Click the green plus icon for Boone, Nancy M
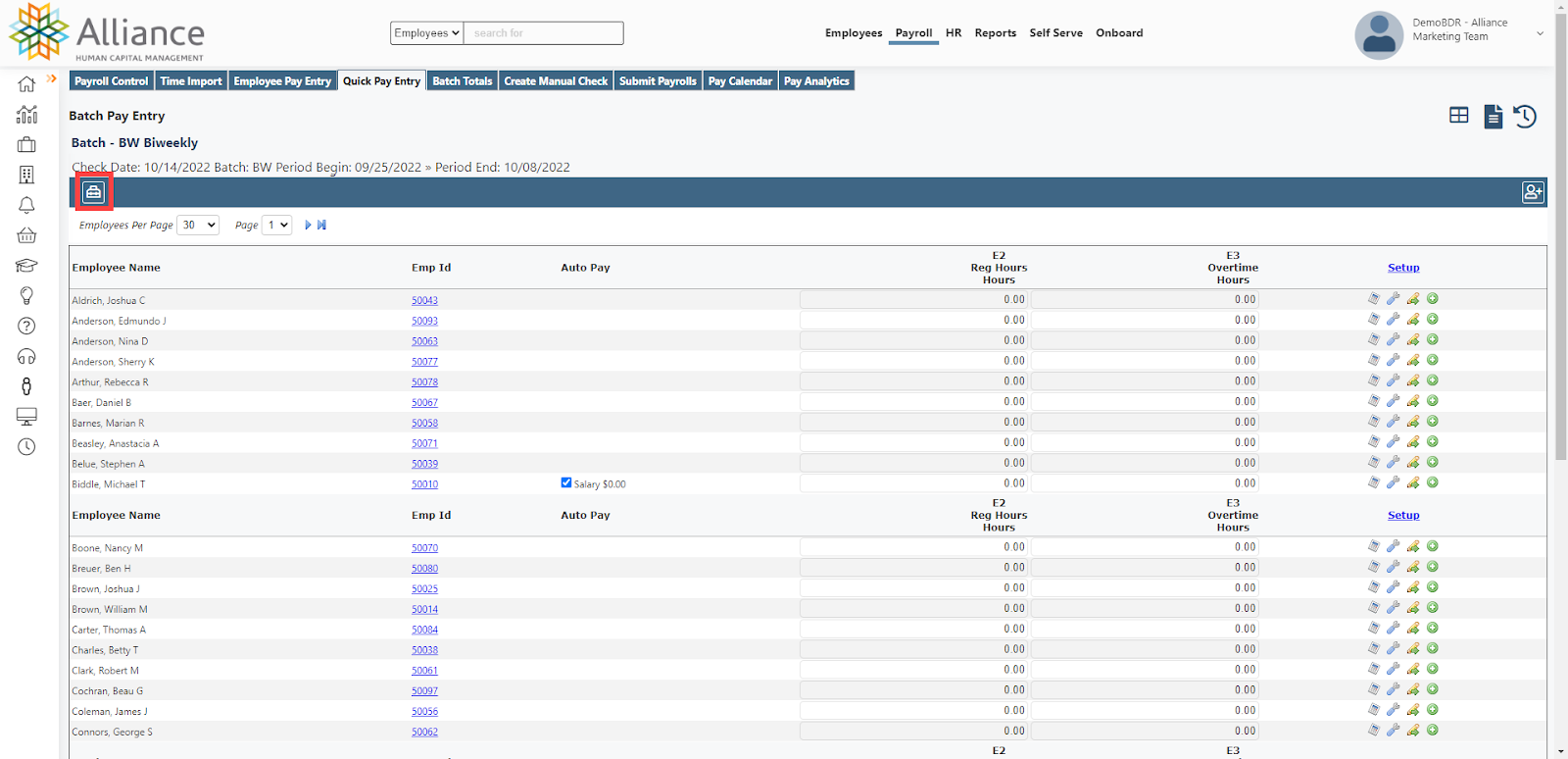 click(1433, 546)
